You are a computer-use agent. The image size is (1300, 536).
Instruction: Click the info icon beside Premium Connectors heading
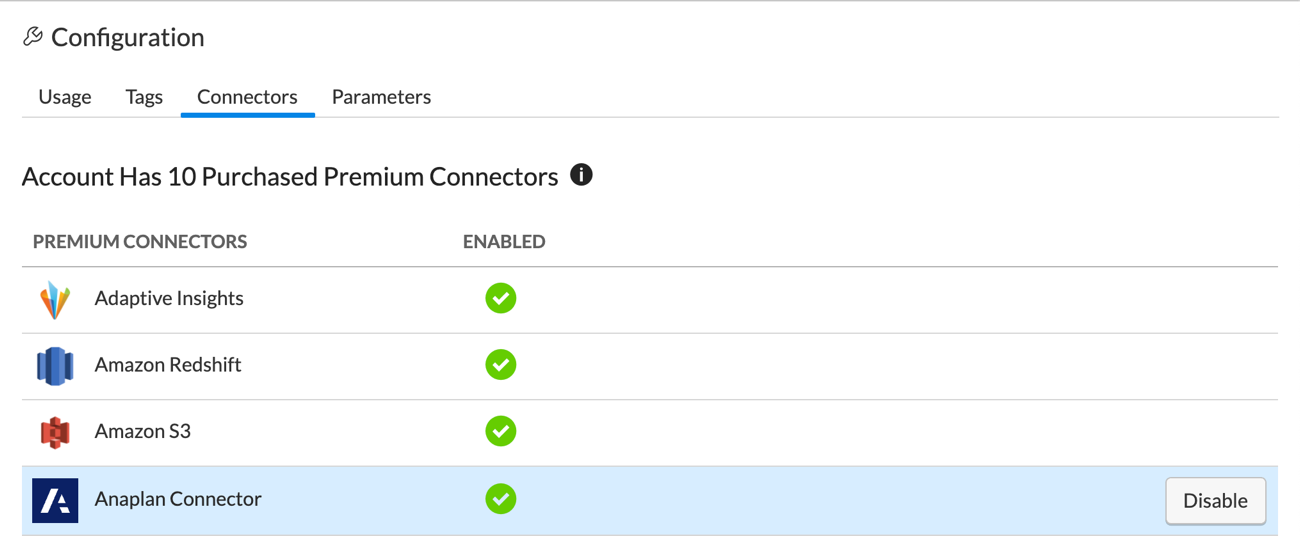point(581,175)
